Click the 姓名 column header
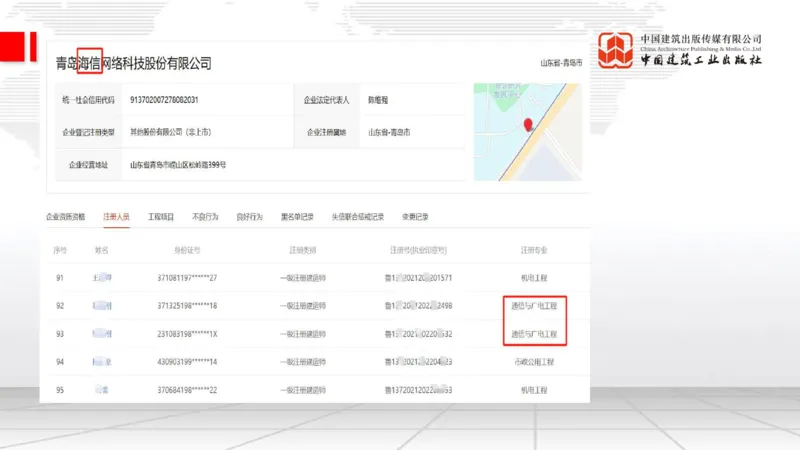Image resolution: width=800 pixels, height=450 pixels. 102,250
